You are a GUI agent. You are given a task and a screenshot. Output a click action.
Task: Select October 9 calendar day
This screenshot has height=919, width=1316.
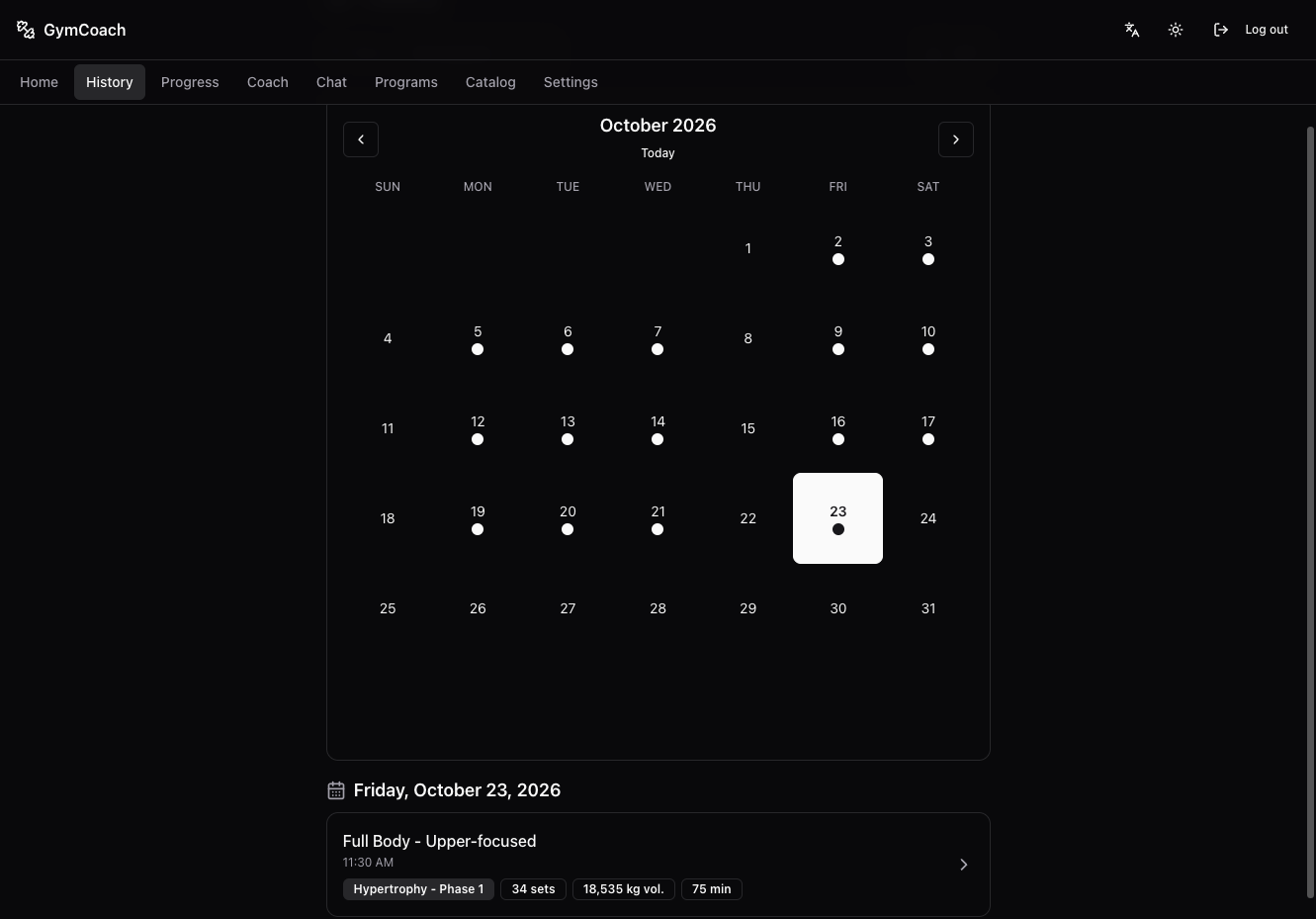(837, 338)
